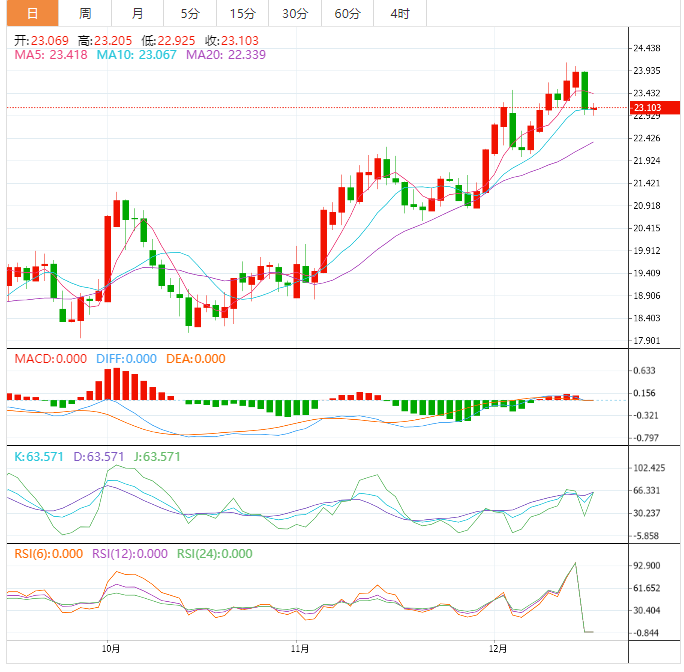
Task: Open the 月 monthly chart tab
Action: [137, 13]
